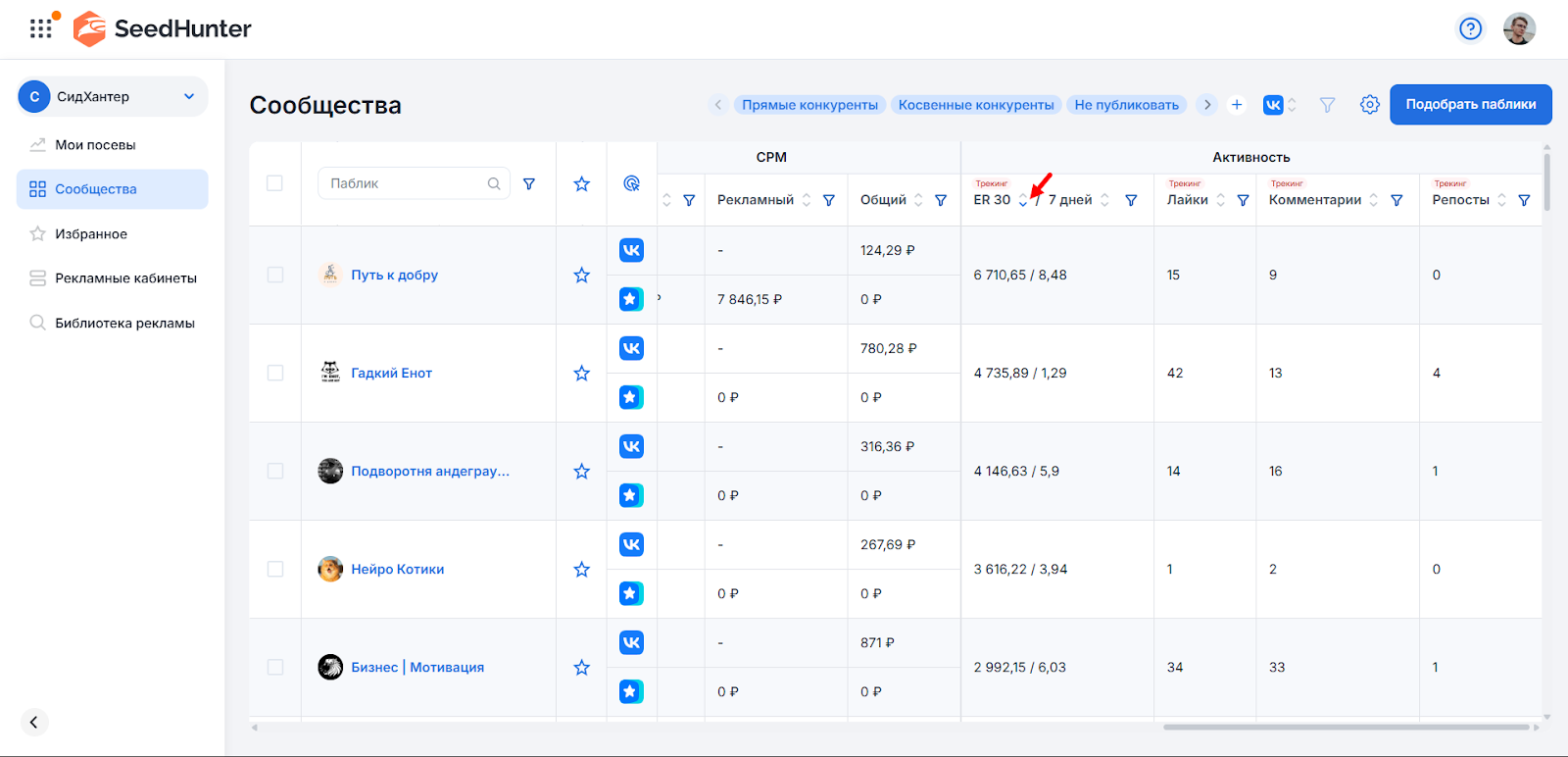Open filter for Лайки column
Image resolution: width=1568 pixels, height=757 pixels.
1243,200
